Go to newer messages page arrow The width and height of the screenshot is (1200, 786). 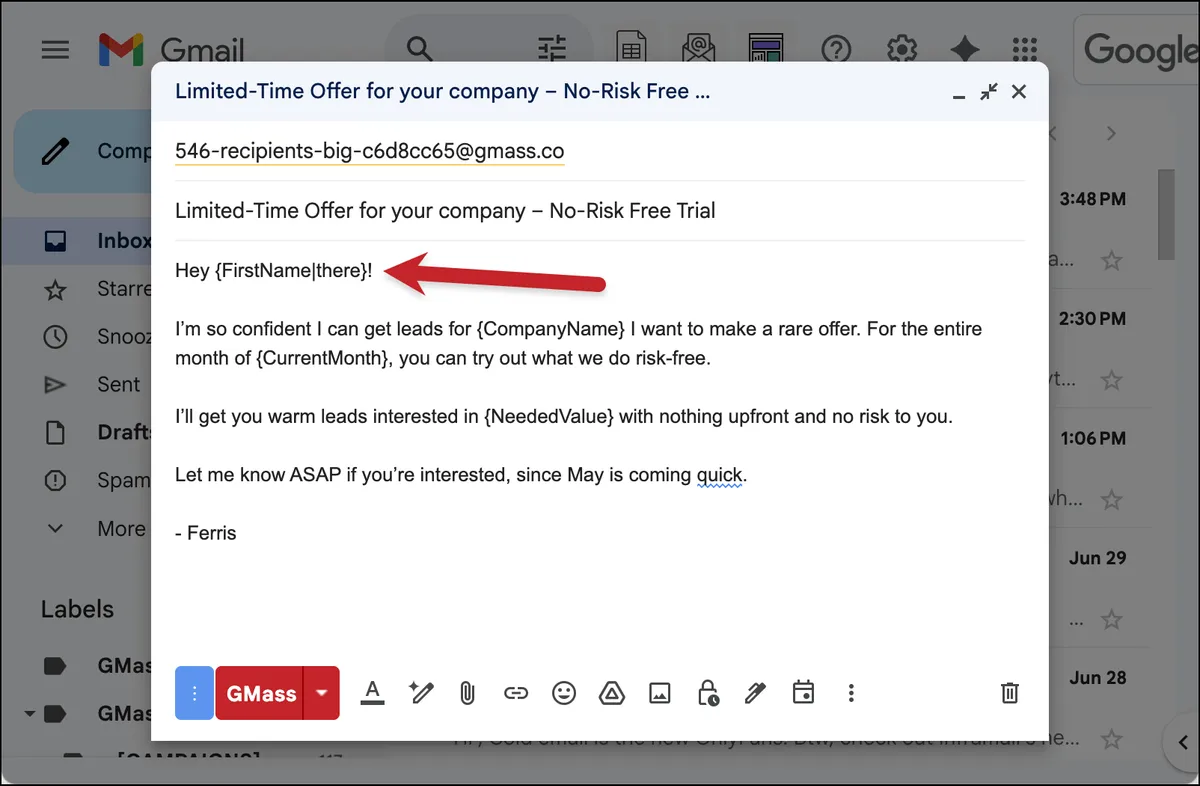point(1053,133)
